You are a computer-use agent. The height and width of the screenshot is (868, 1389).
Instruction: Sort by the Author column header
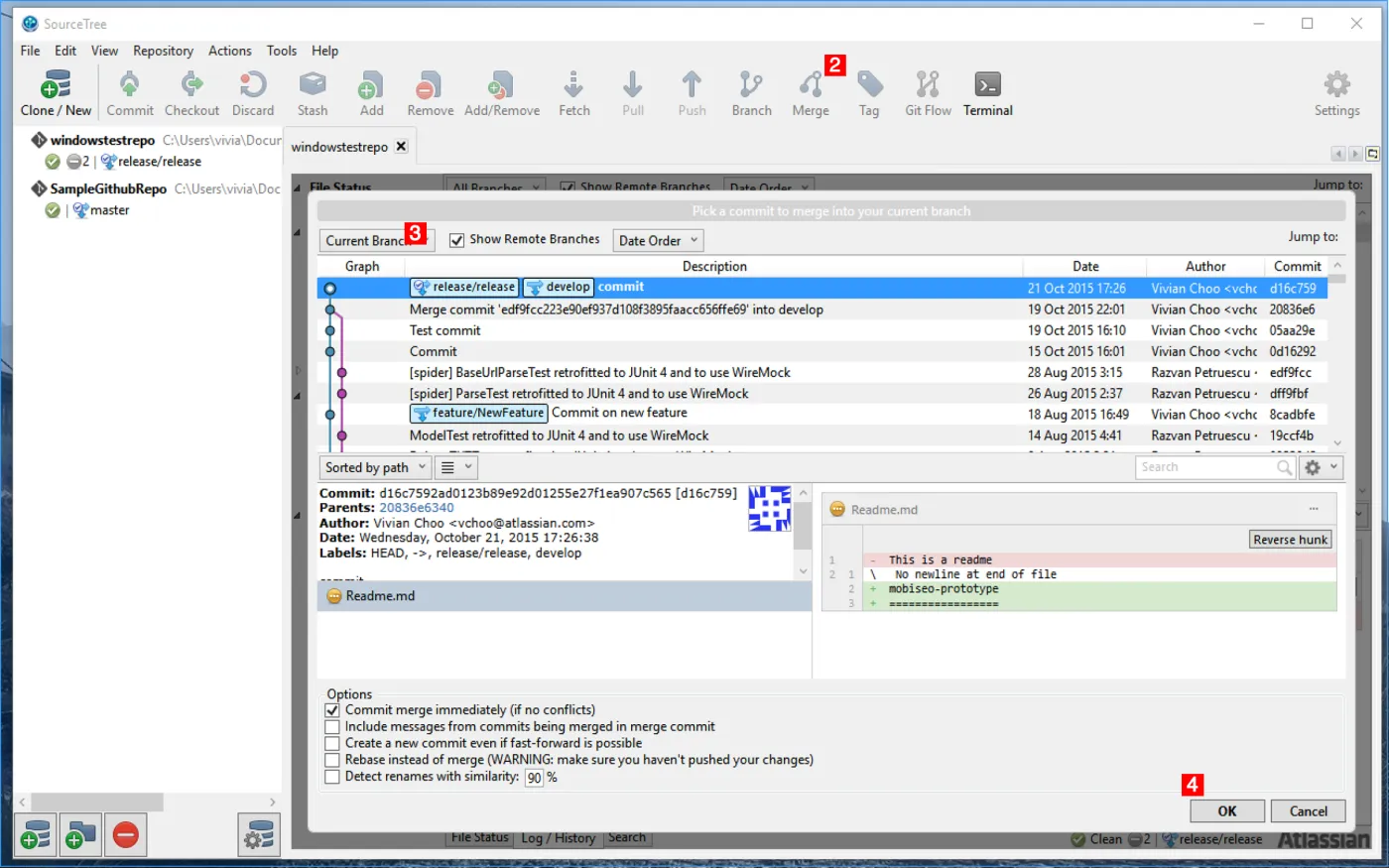1205,266
